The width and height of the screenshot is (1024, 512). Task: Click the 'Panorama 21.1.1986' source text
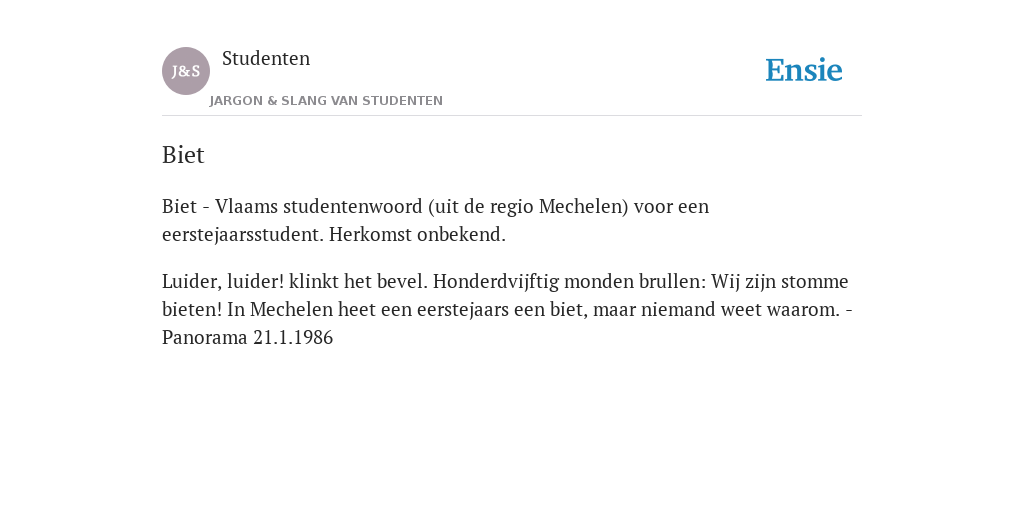pyautogui.click(x=248, y=338)
